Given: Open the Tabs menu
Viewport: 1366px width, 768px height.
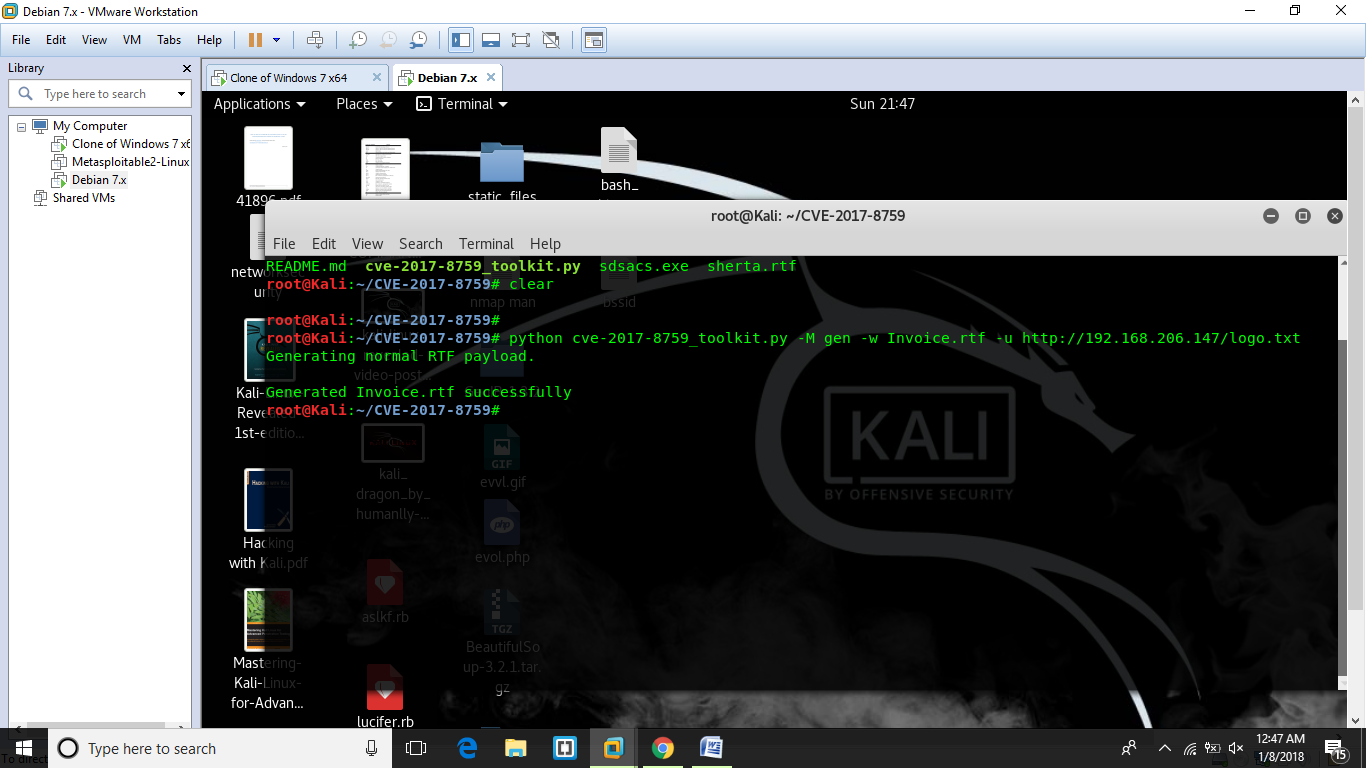Looking at the screenshot, I should tap(169, 40).
